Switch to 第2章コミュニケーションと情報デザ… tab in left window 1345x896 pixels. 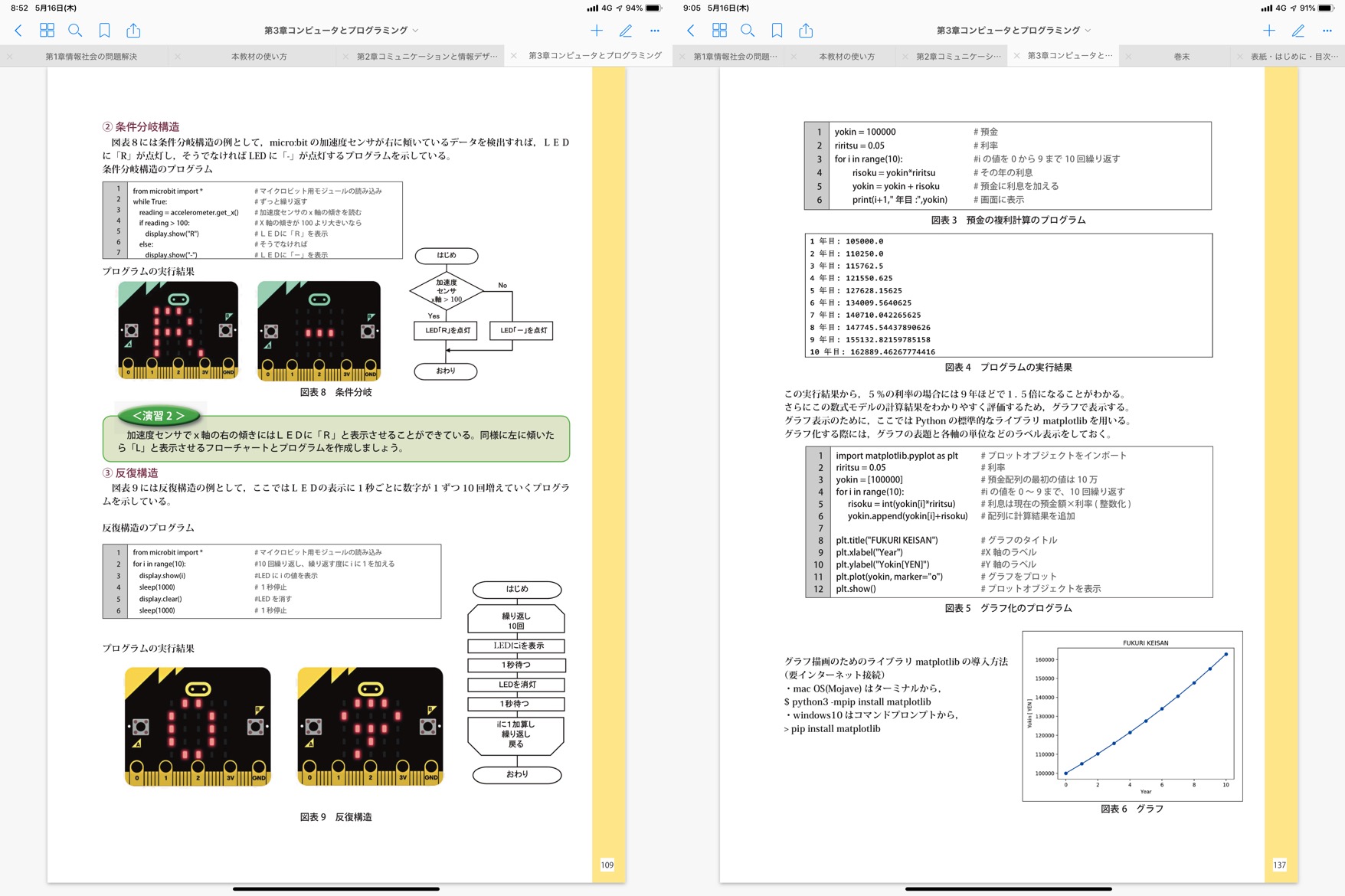pyautogui.click(x=427, y=57)
